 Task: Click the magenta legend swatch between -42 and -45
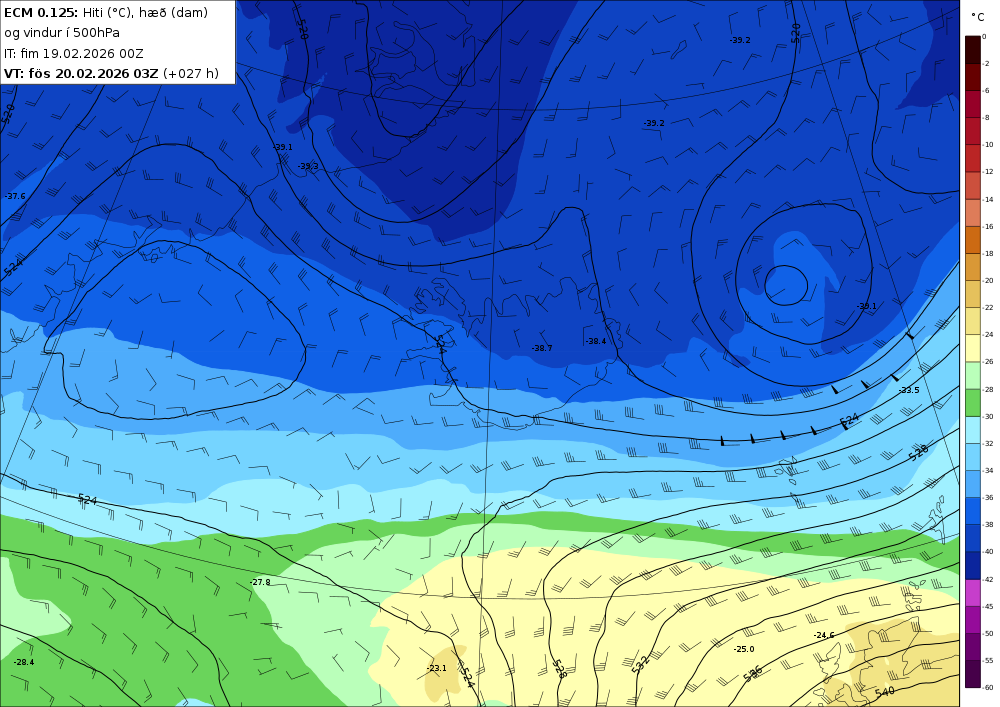(973, 593)
